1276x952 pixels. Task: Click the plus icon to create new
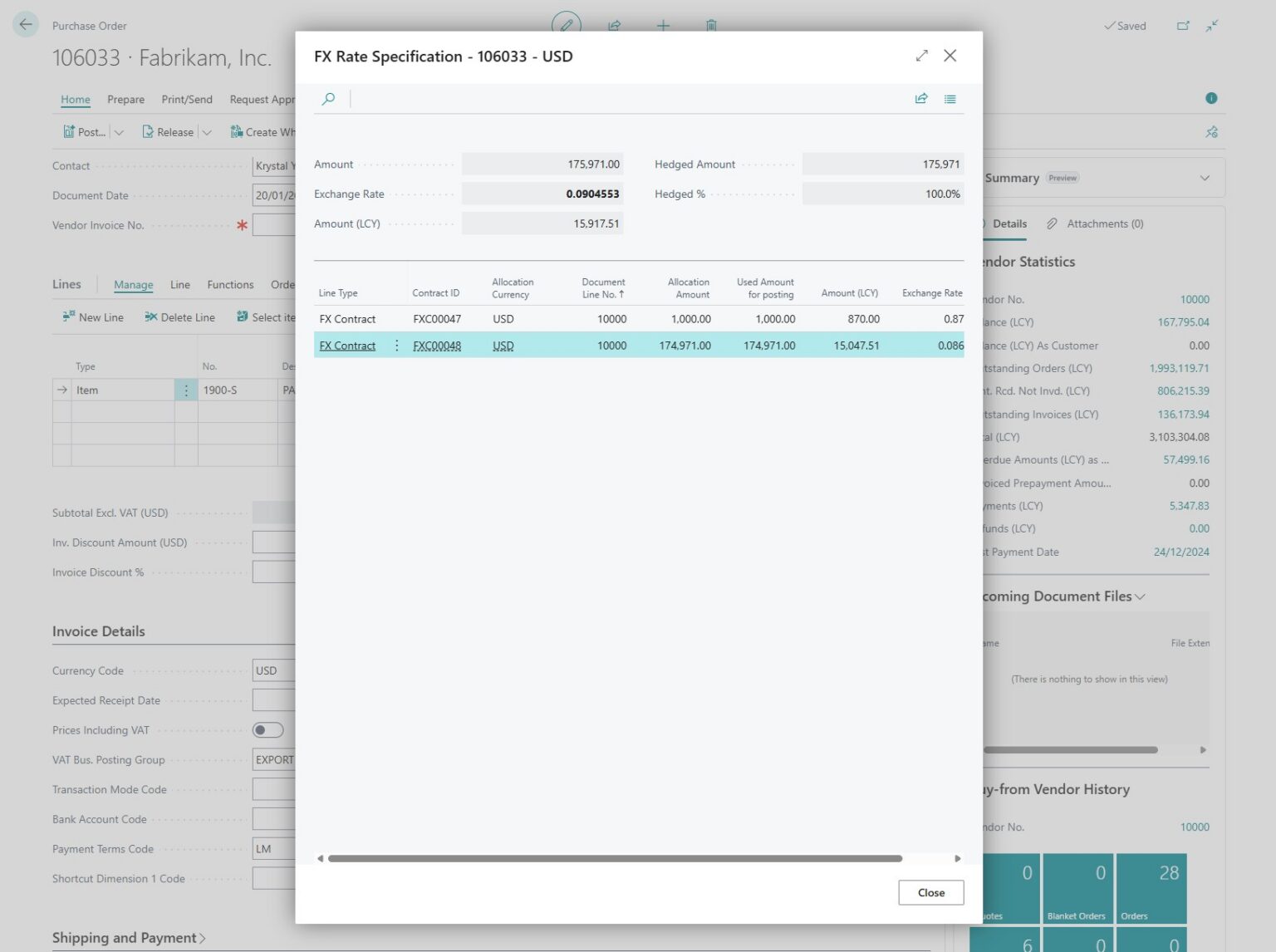663,25
